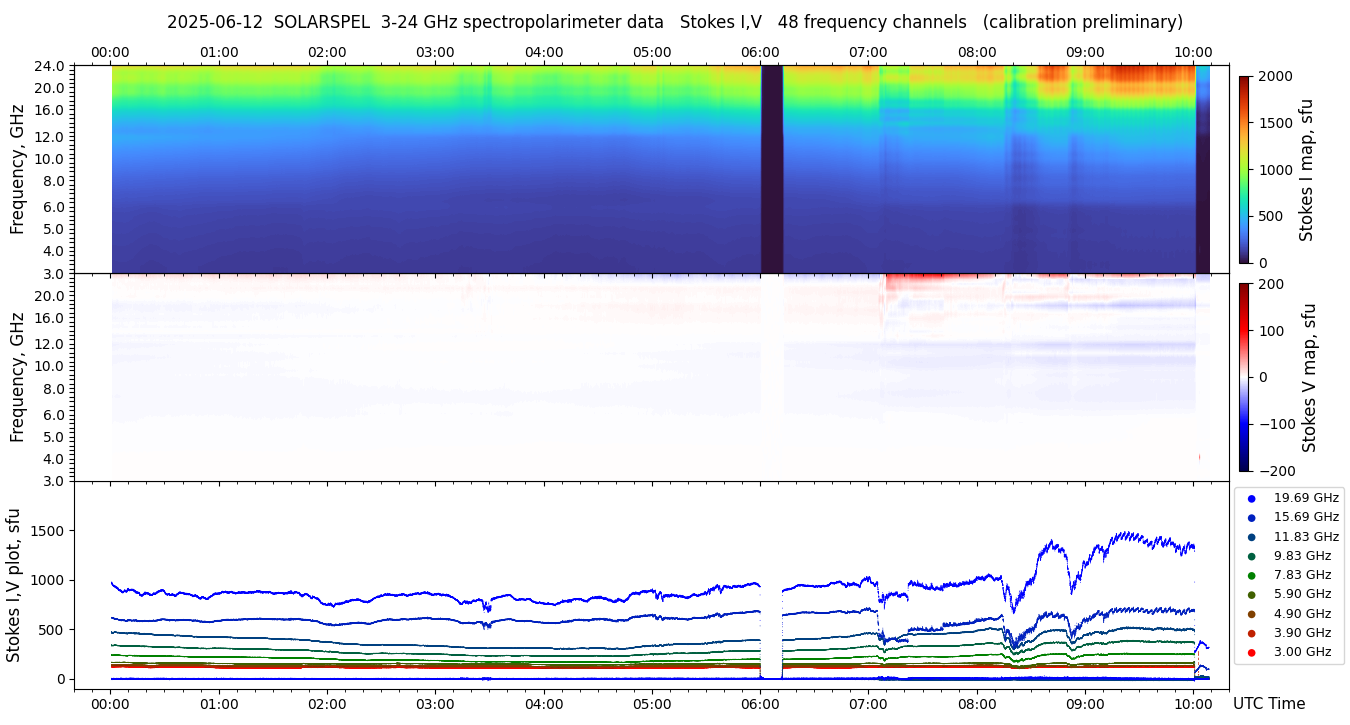This screenshot has height=725, width=1350.
Task: Click the 3.00 GHz legend marker dot
Action: pyautogui.click(x=1251, y=652)
